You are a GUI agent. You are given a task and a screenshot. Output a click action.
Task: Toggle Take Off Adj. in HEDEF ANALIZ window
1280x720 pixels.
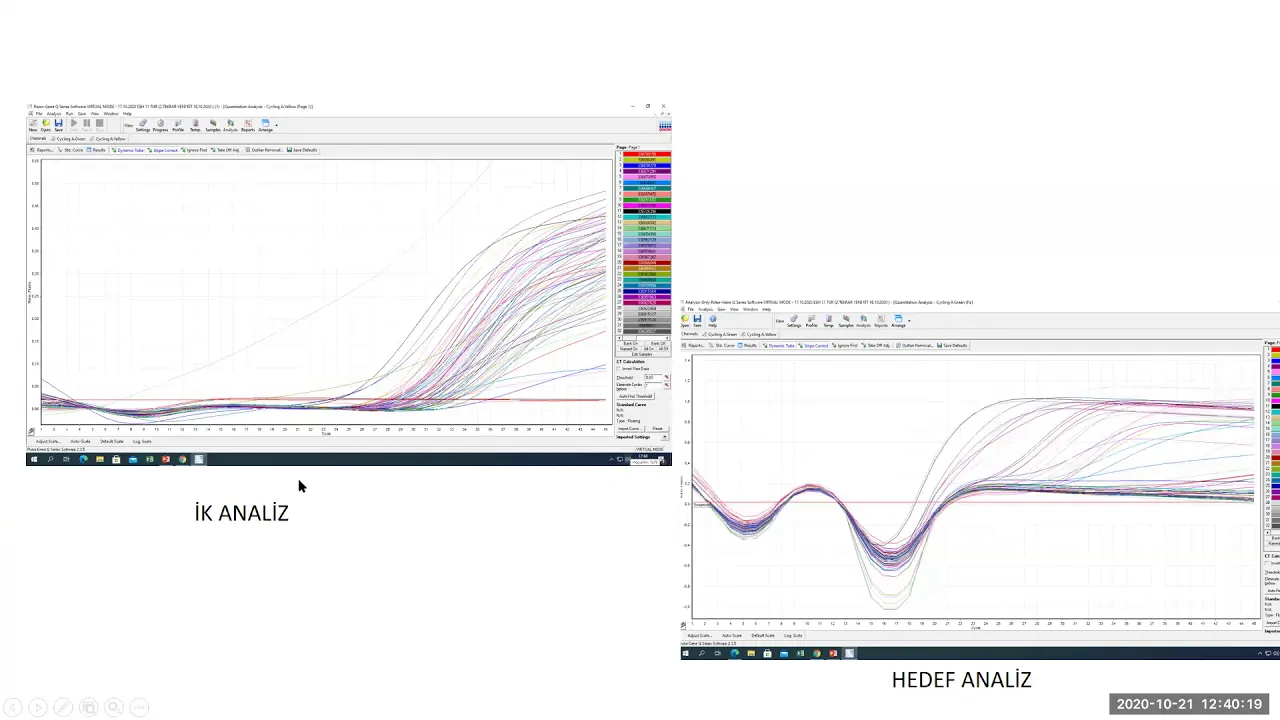coord(876,345)
